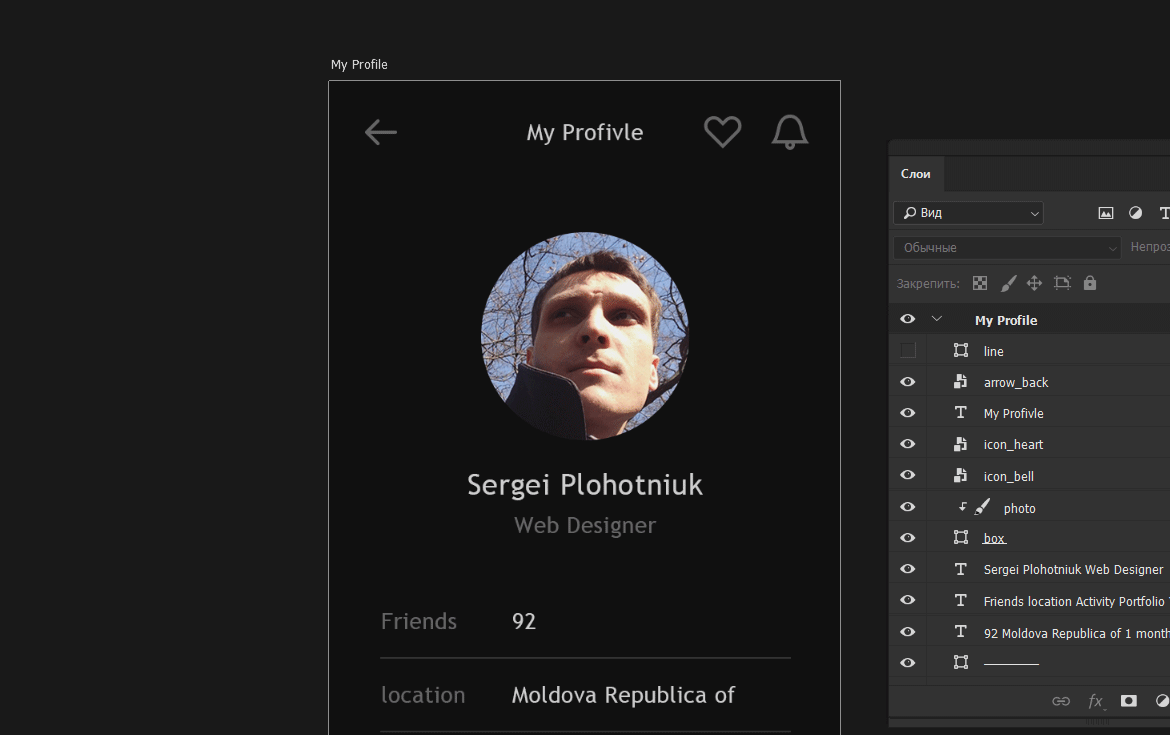Enable lock image pixels (brush icon)
Viewport: 1170px width, 735px height.
(x=1008, y=283)
